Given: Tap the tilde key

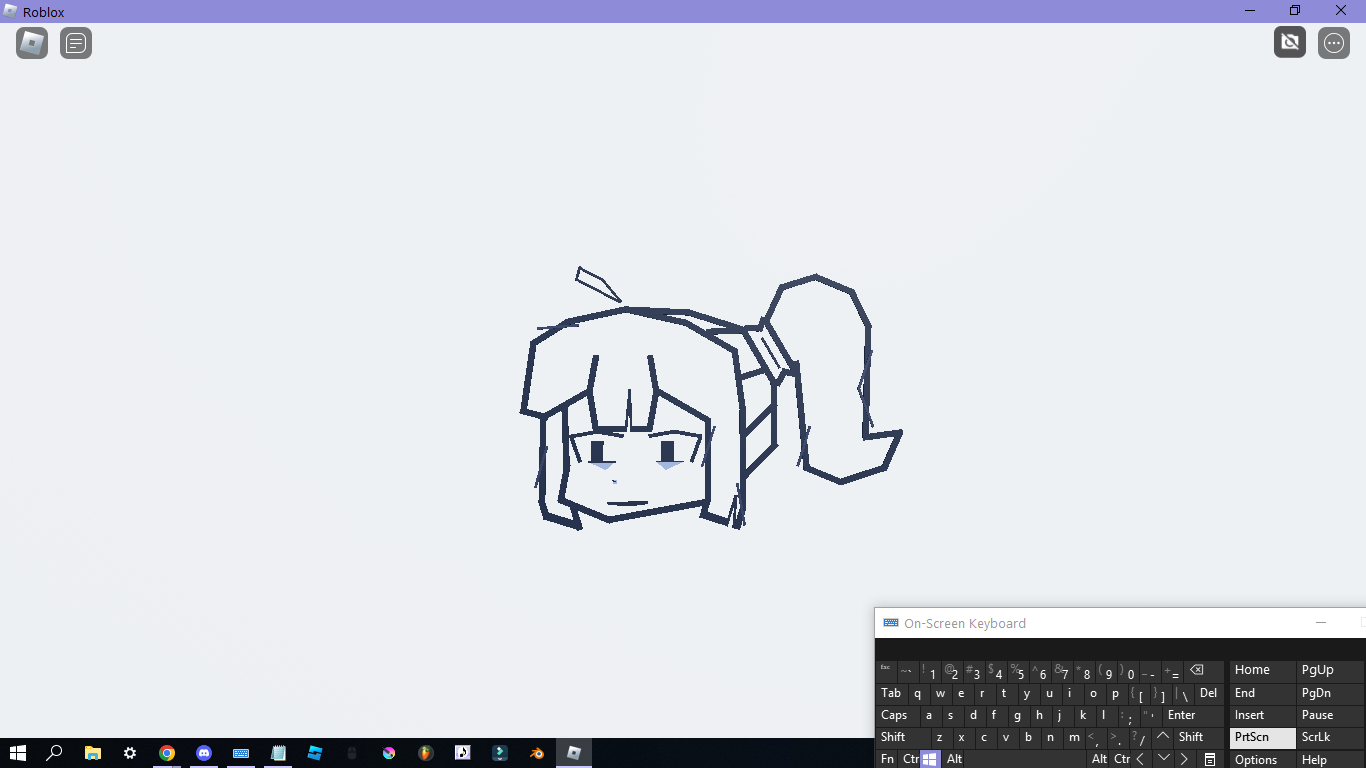Looking at the screenshot, I should click(908, 671).
